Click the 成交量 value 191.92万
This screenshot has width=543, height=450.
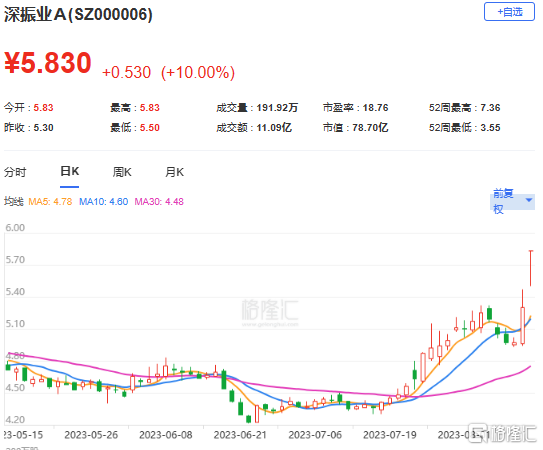click(x=277, y=108)
